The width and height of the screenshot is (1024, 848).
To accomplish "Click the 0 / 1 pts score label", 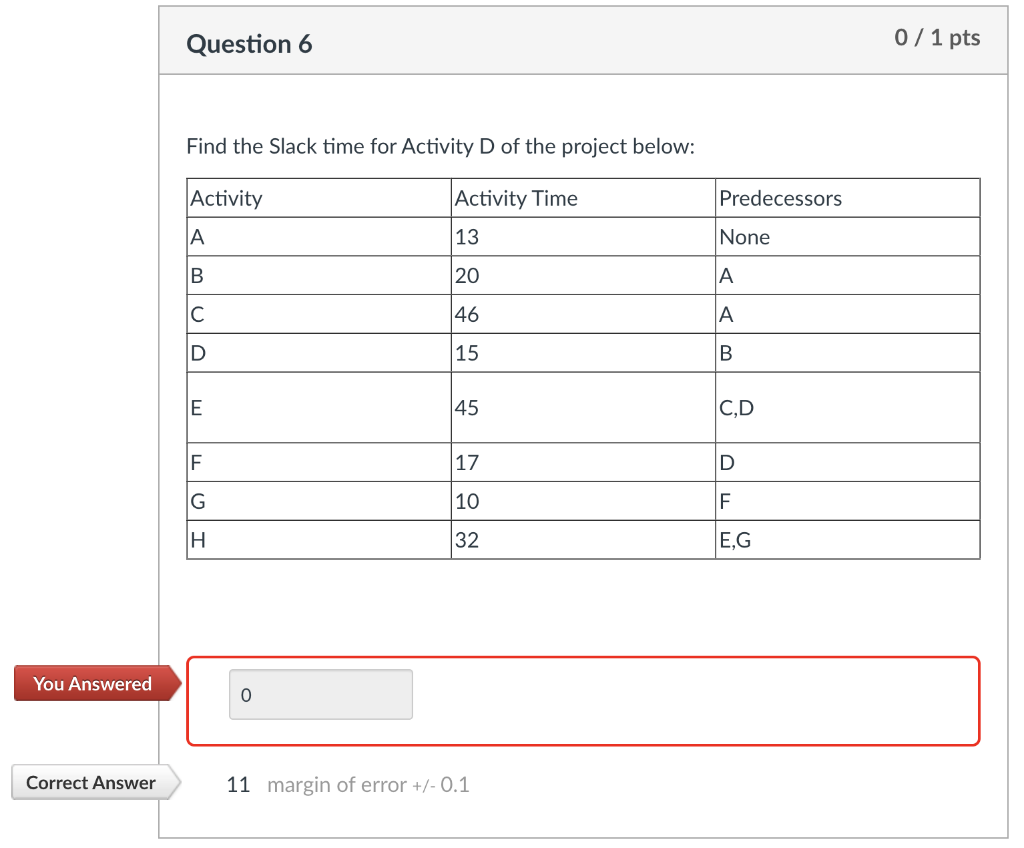I will pyautogui.click(x=938, y=38).
